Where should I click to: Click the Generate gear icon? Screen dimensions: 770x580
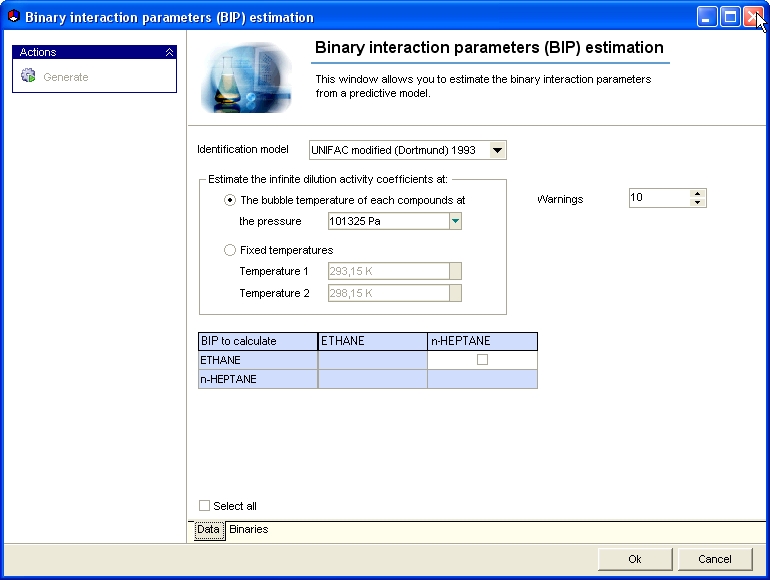click(28, 76)
